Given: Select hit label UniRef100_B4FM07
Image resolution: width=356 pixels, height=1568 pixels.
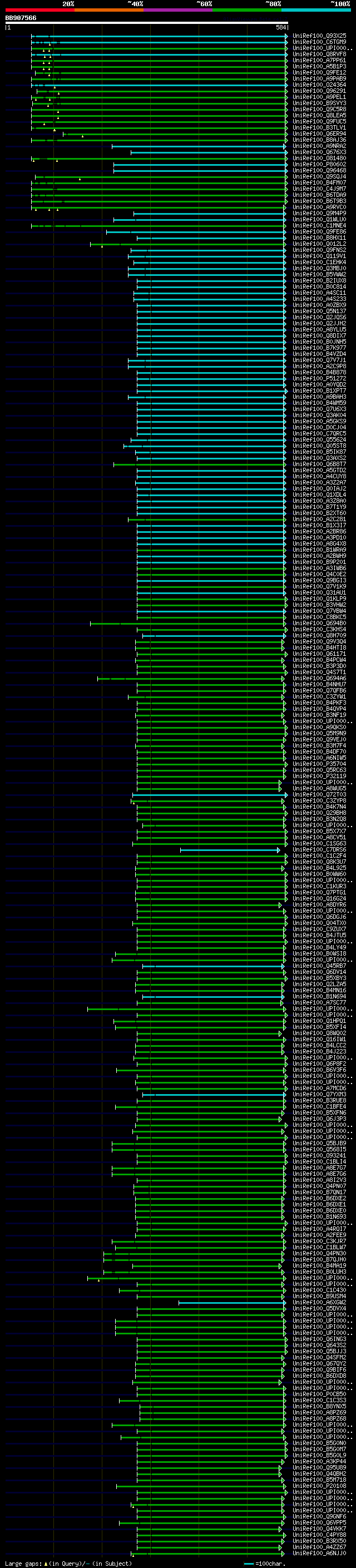Looking at the screenshot, I should click(x=319, y=182).
